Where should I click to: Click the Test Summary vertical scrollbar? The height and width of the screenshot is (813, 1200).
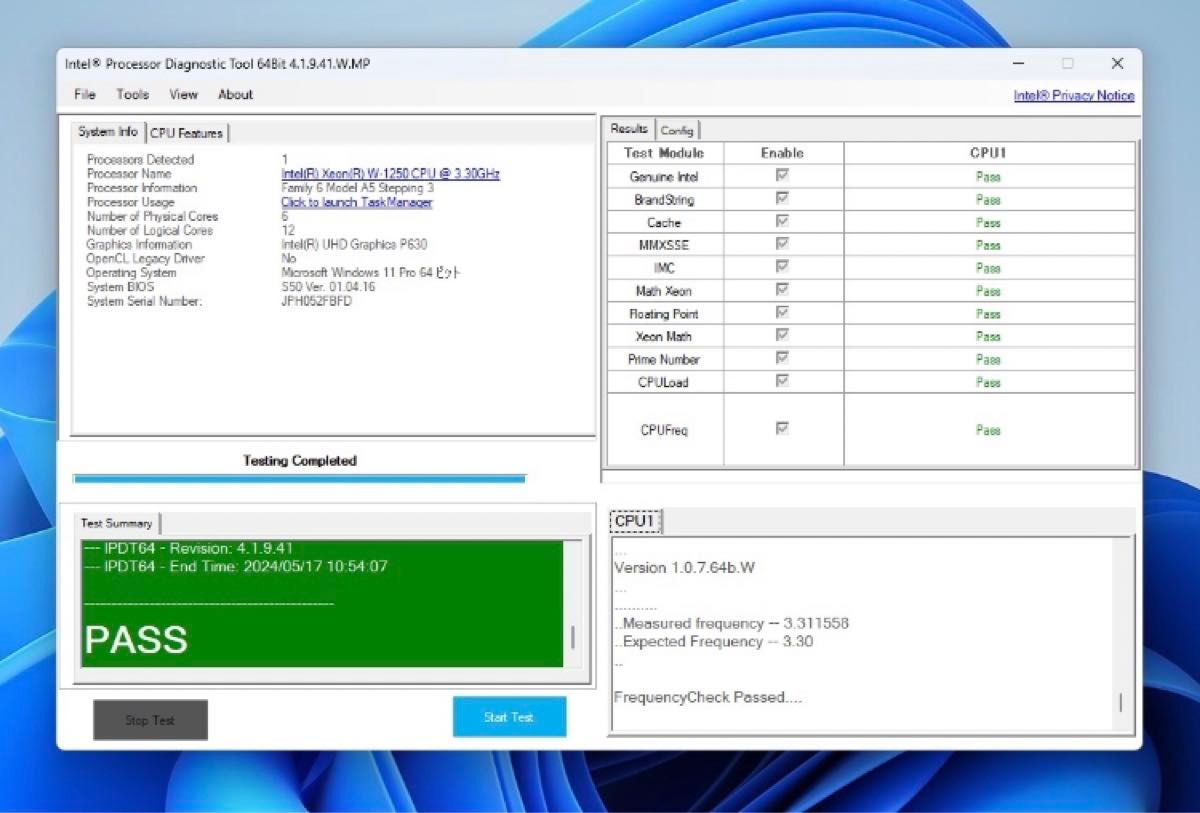click(572, 605)
